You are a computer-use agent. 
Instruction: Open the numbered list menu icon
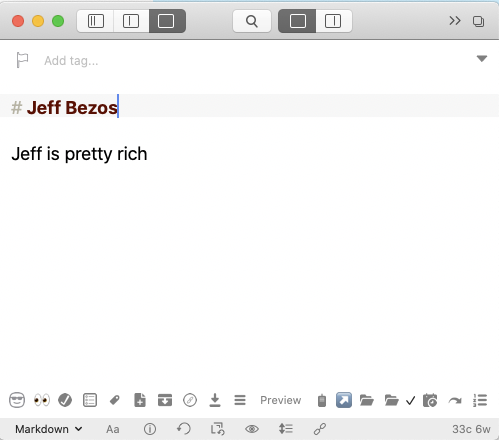[x=480, y=400]
